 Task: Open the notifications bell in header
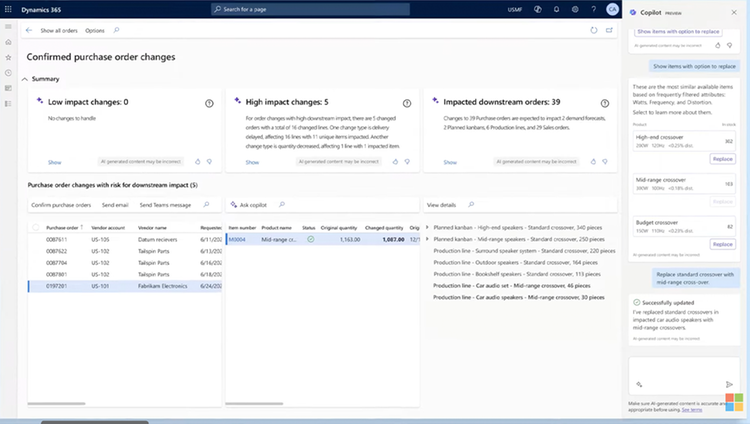pos(556,9)
